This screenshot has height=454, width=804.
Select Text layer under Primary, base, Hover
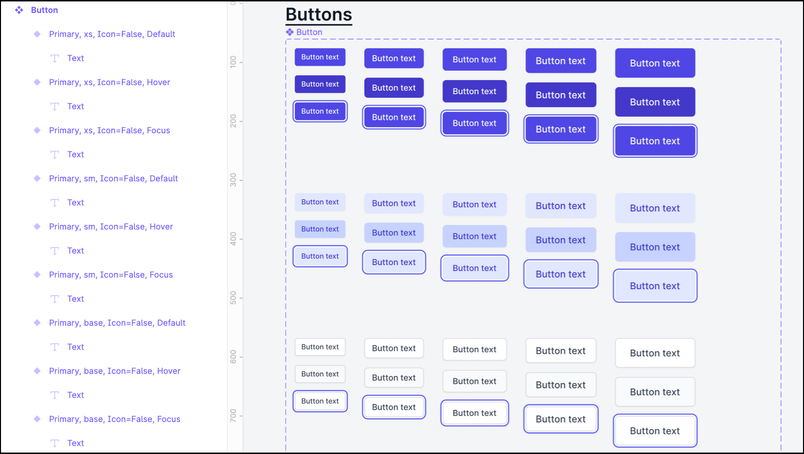[x=75, y=395]
